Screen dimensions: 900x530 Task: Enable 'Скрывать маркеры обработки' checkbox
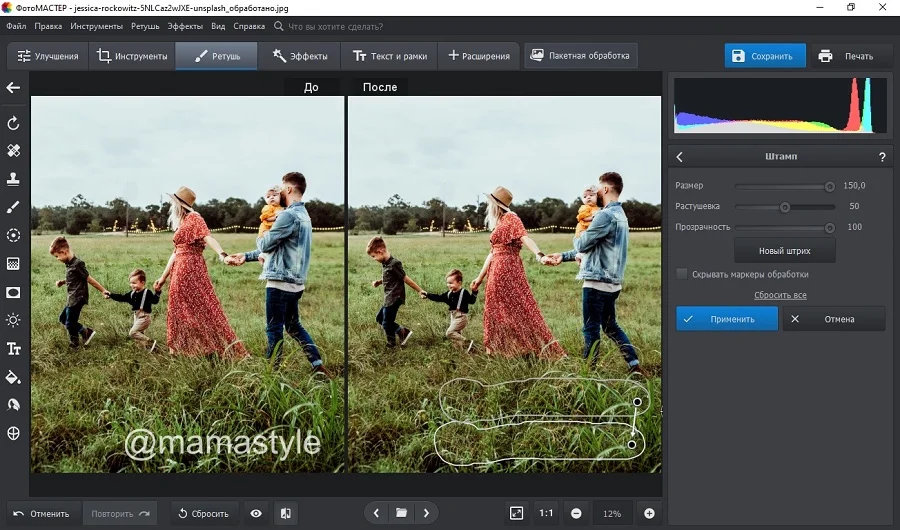click(x=682, y=274)
